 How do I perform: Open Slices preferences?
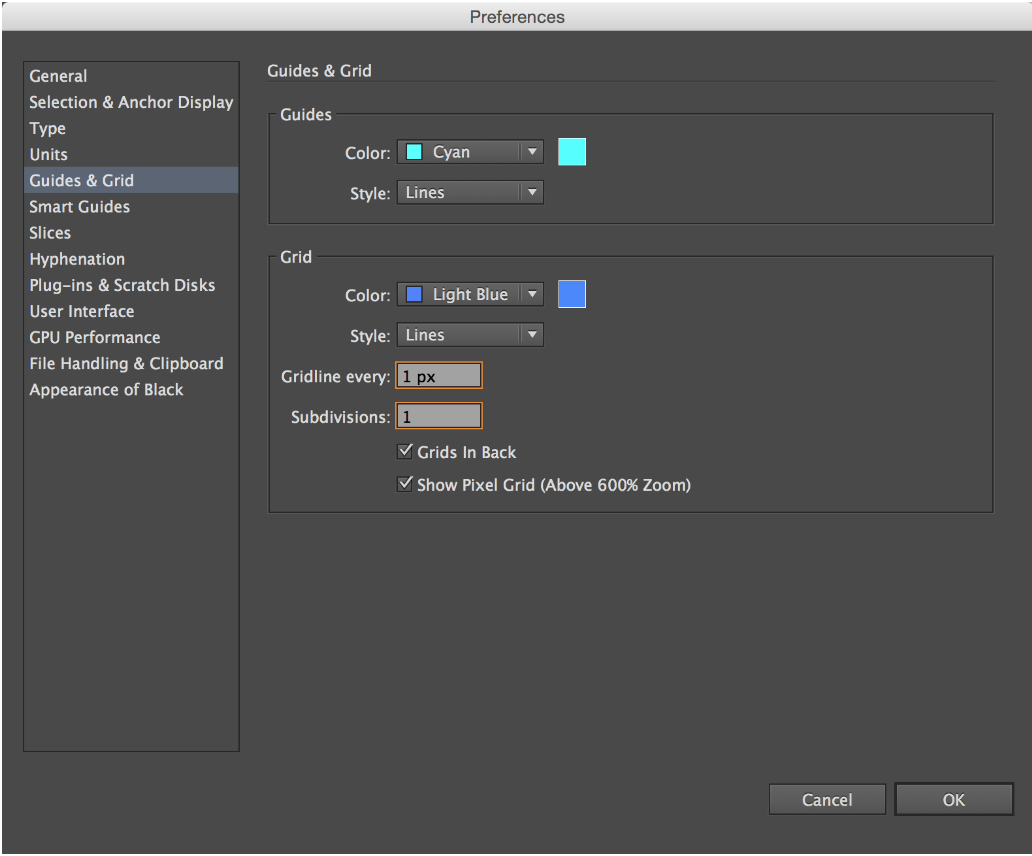click(131, 233)
